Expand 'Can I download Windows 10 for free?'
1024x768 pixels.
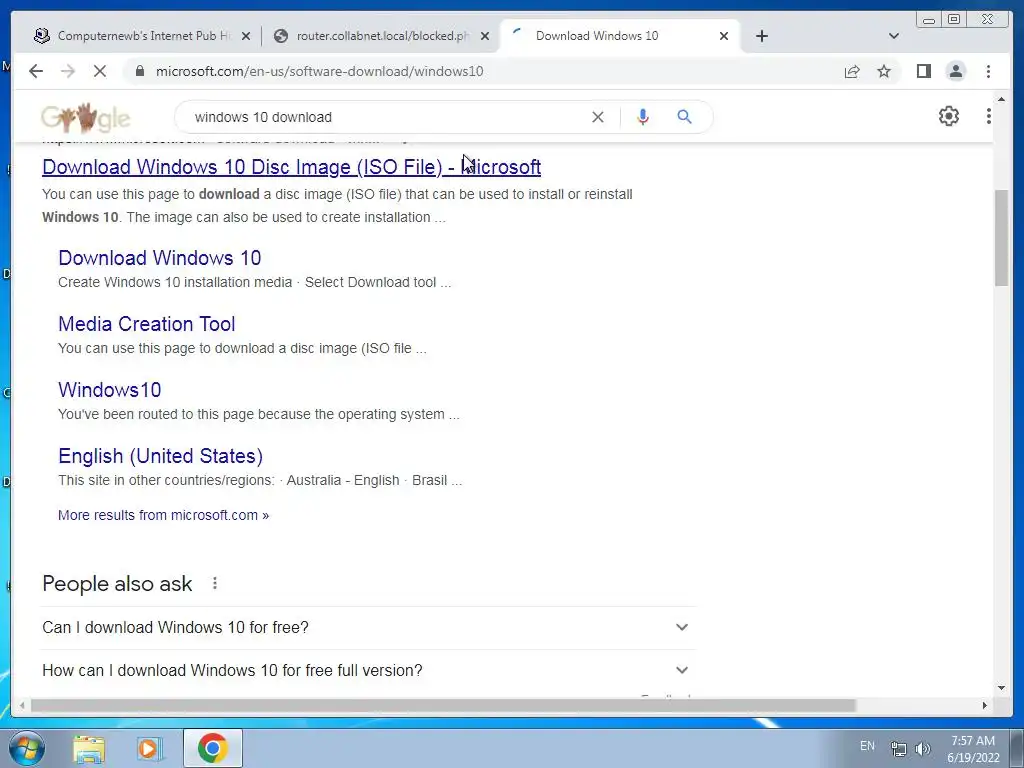click(369, 628)
